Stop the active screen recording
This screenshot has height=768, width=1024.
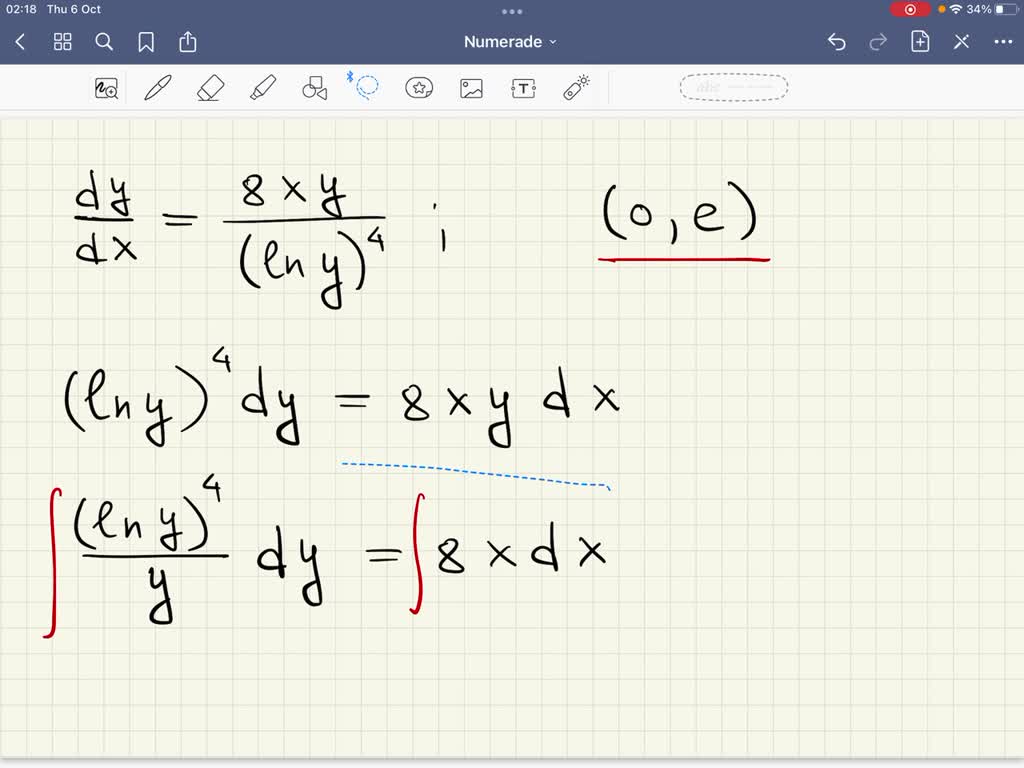(910, 9)
